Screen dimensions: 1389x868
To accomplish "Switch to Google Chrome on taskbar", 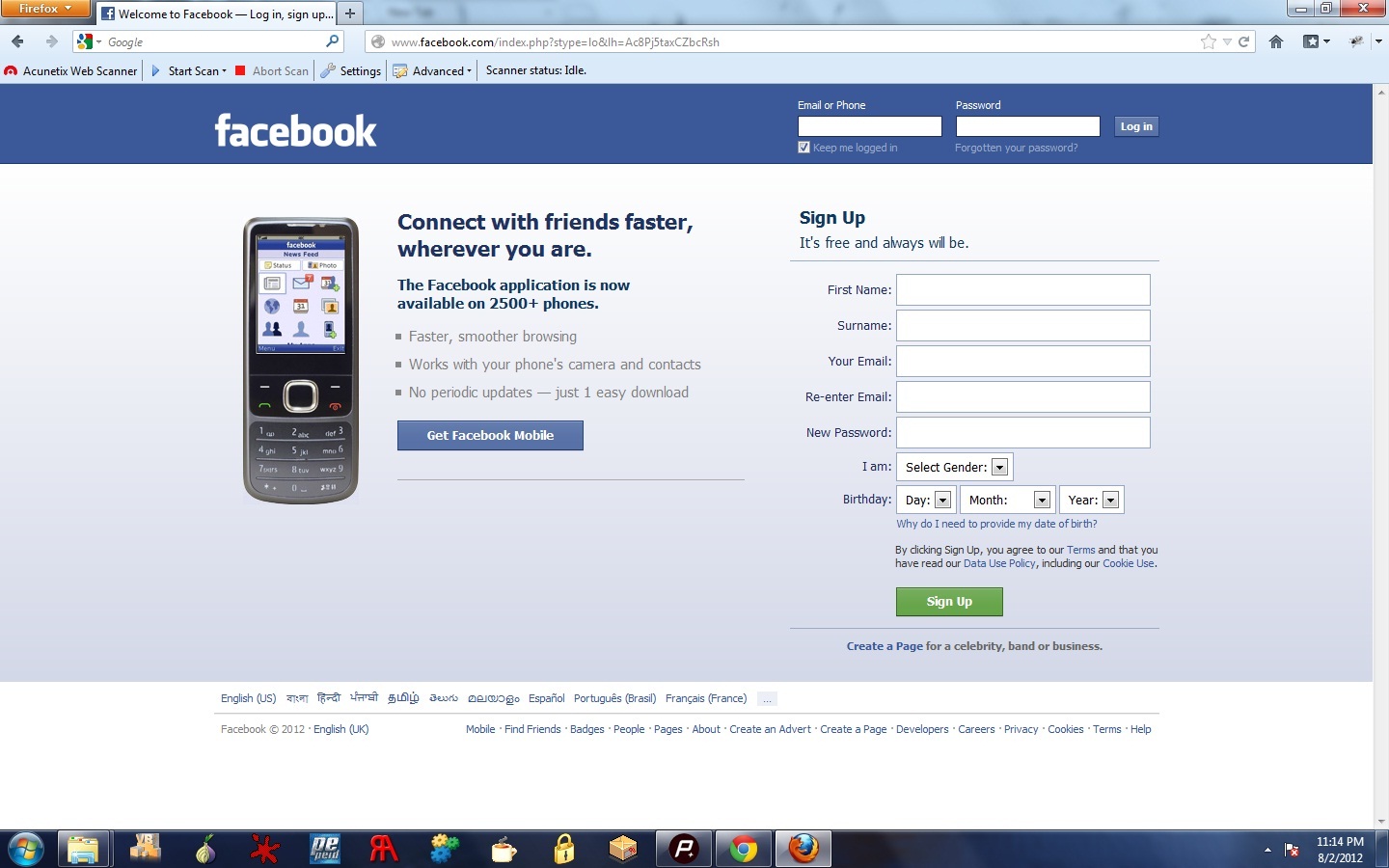I will [744, 850].
